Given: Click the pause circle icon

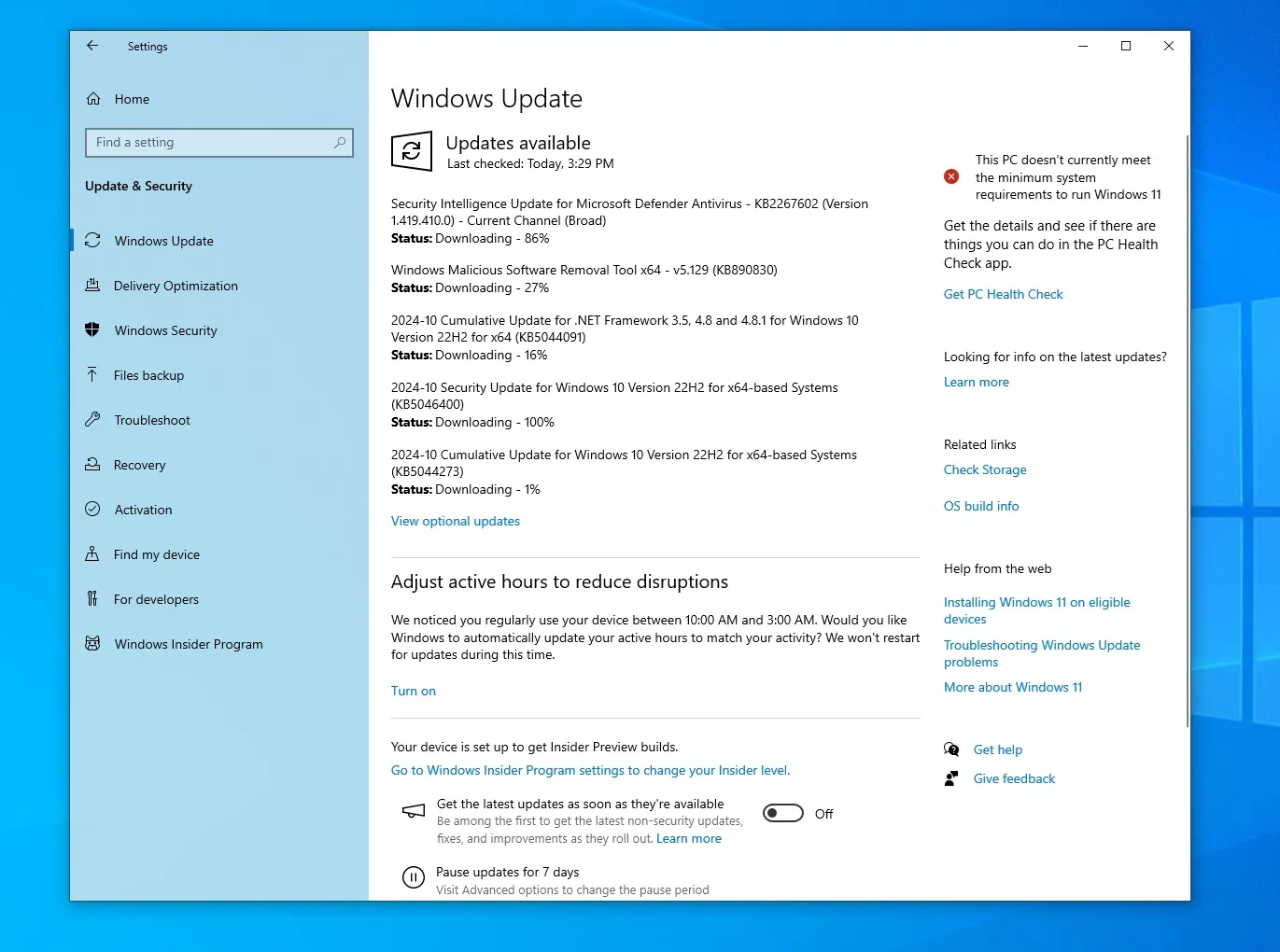Looking at the screenshot, I should (413, 877).
